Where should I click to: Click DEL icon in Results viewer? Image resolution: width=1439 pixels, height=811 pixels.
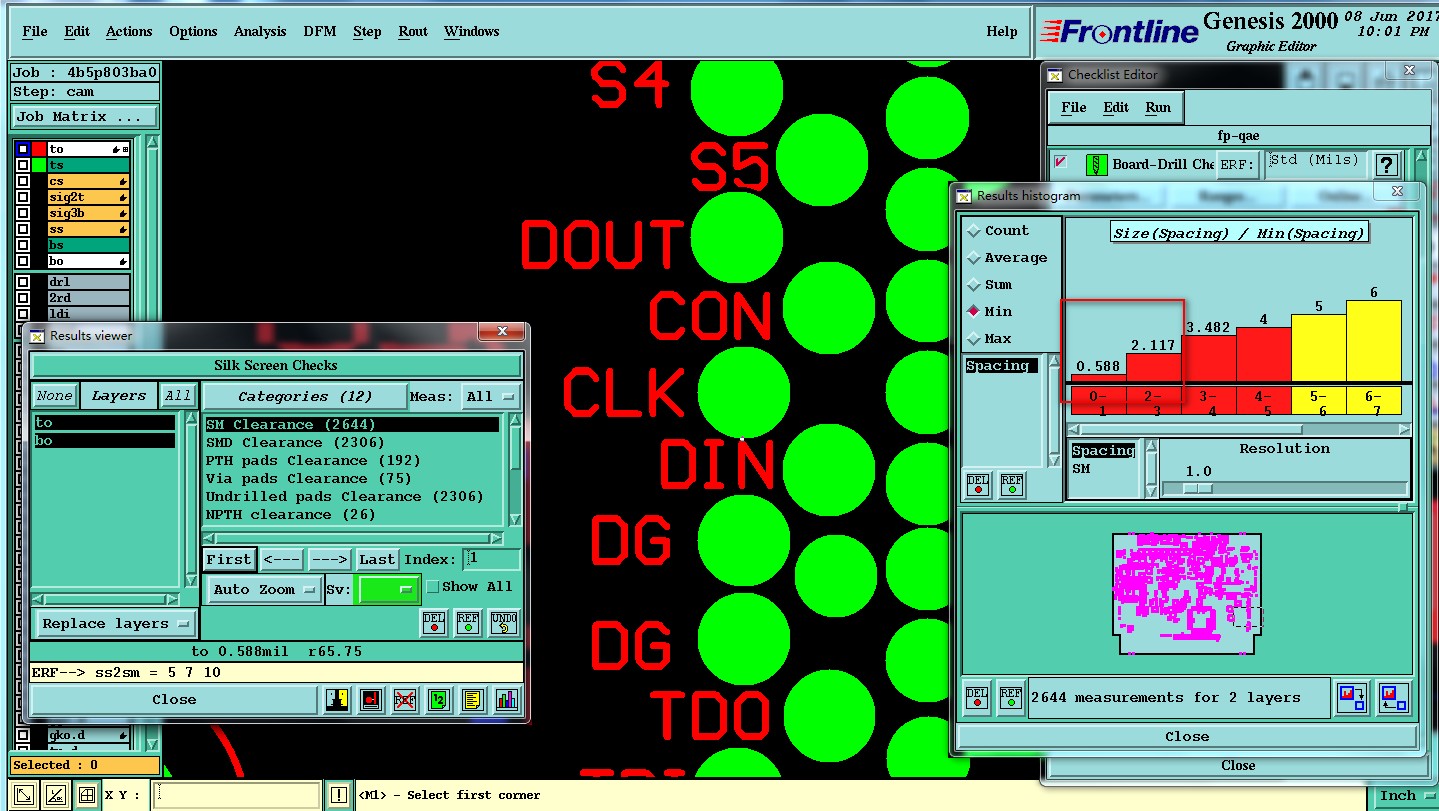pos(433,623)
